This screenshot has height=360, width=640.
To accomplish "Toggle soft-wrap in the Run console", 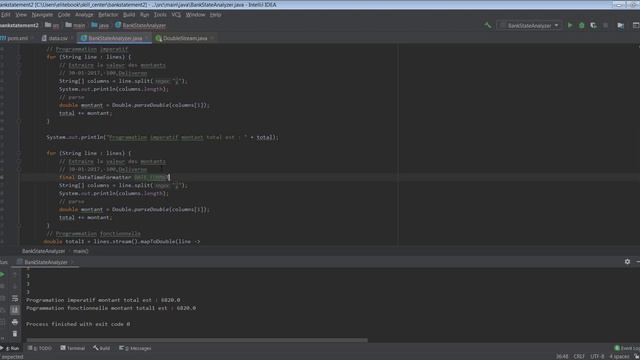I will click(15, 298).
